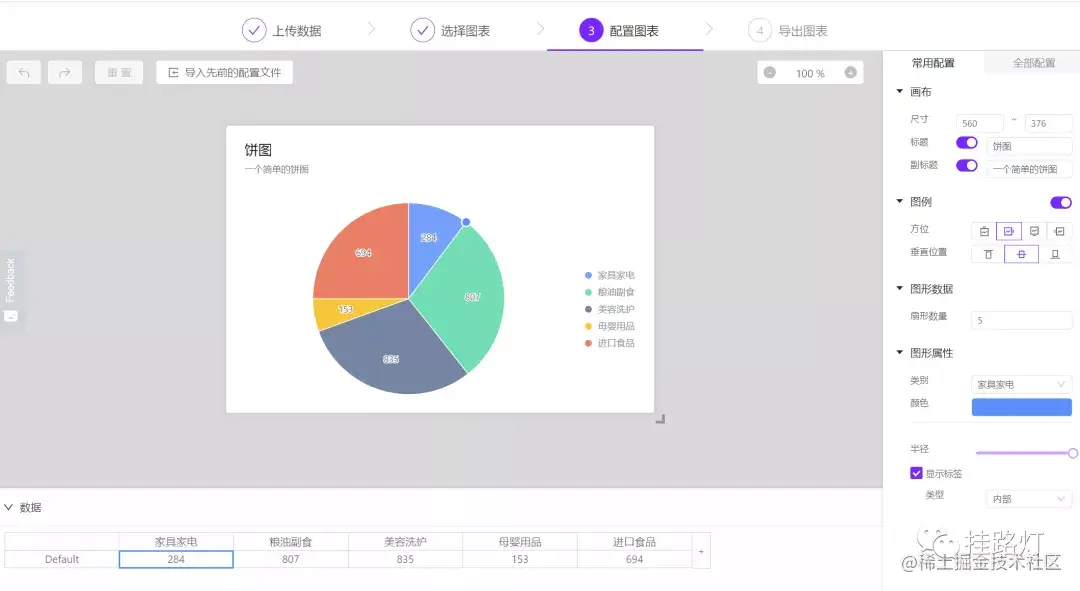Select step 3 配置图表

[619, 30]
